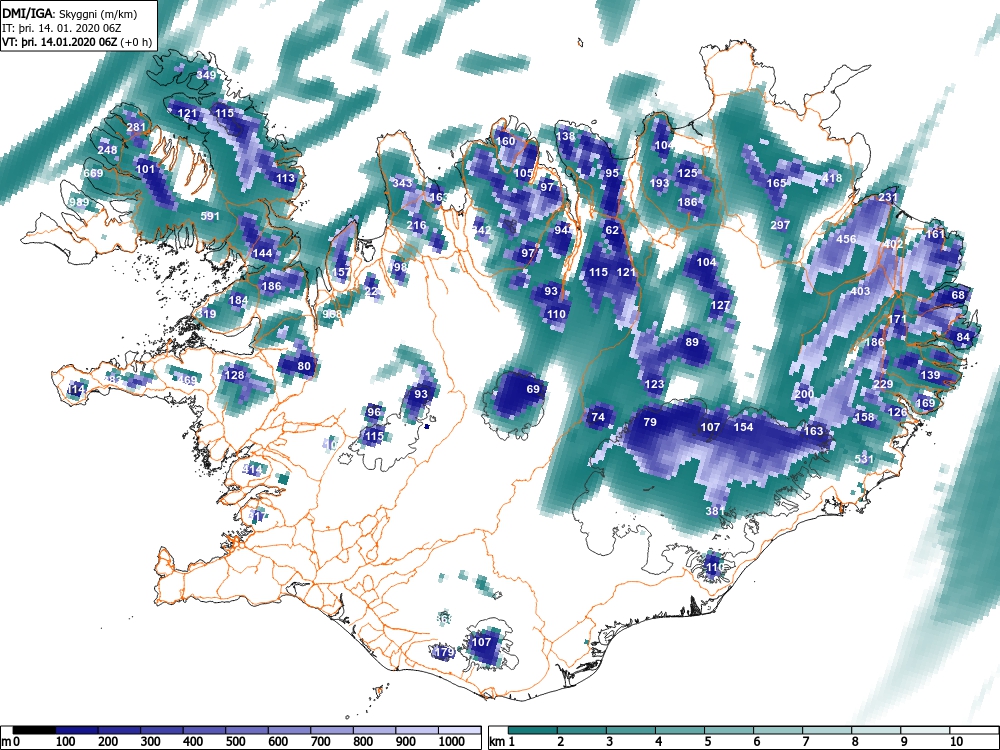
Task: Click the '319' visibility value on the map
Action: pyautogui.click(x=207, y=314)
